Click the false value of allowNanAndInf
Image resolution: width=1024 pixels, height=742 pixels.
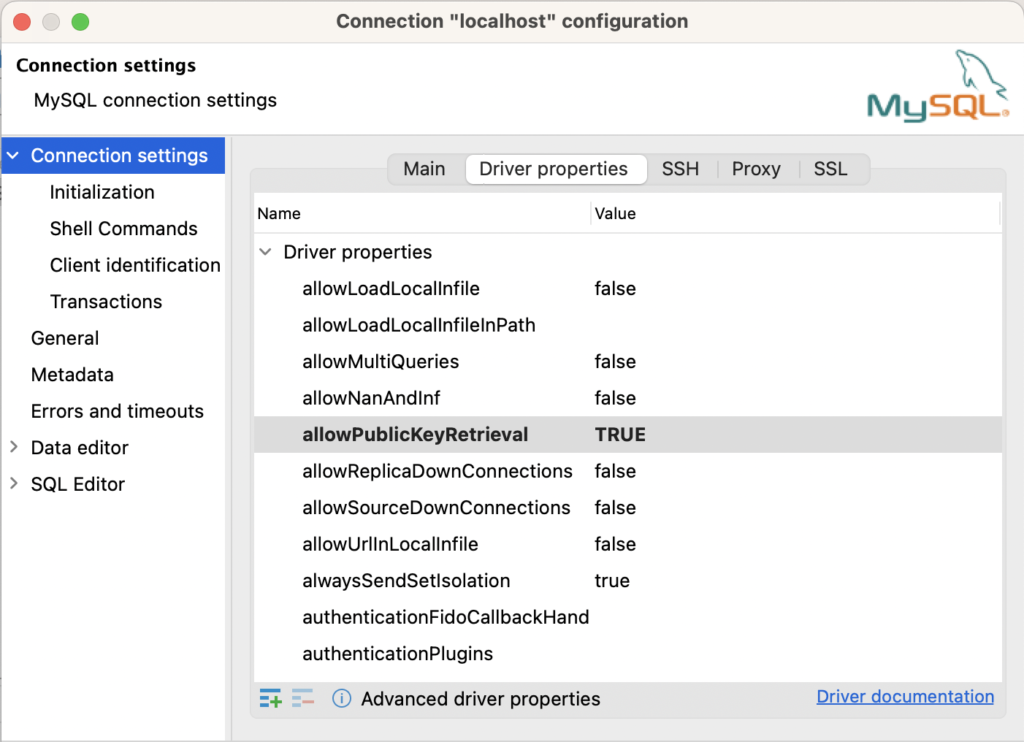point(615,398)
